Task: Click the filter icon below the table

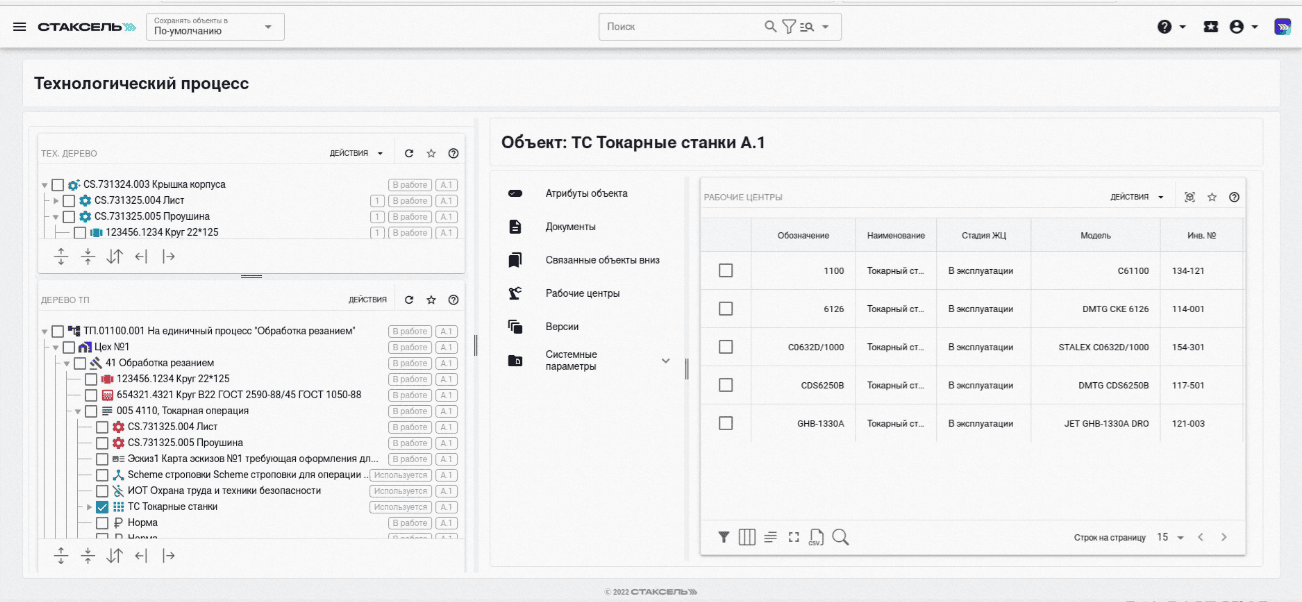Action: pos(723,537)
